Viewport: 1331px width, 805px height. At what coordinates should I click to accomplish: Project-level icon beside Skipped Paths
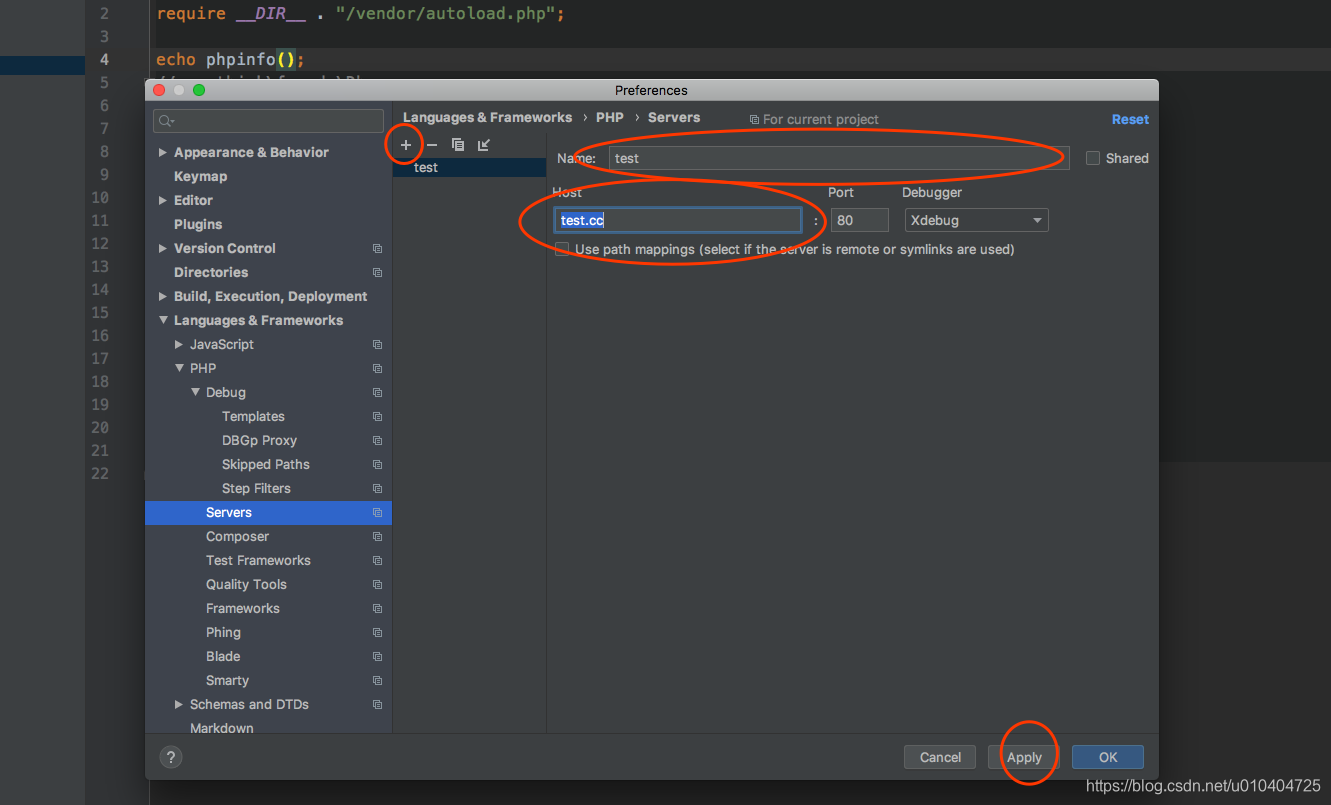point(377,464)
